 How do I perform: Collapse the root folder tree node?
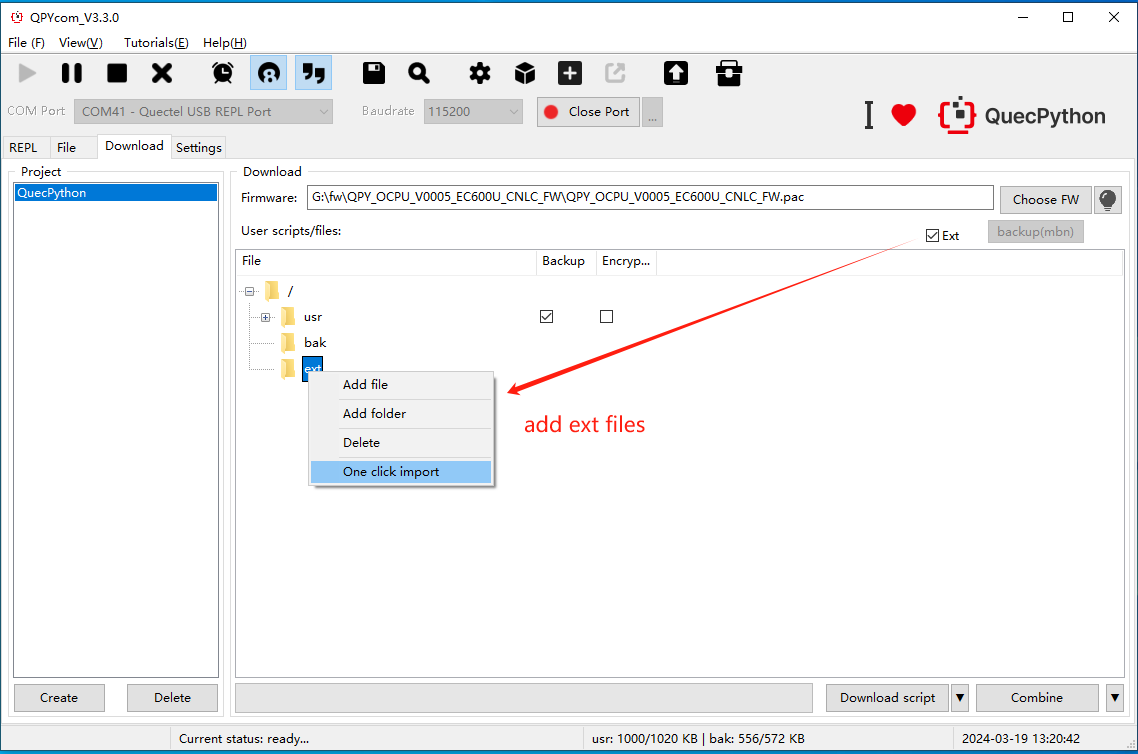[x=250, y=291]
